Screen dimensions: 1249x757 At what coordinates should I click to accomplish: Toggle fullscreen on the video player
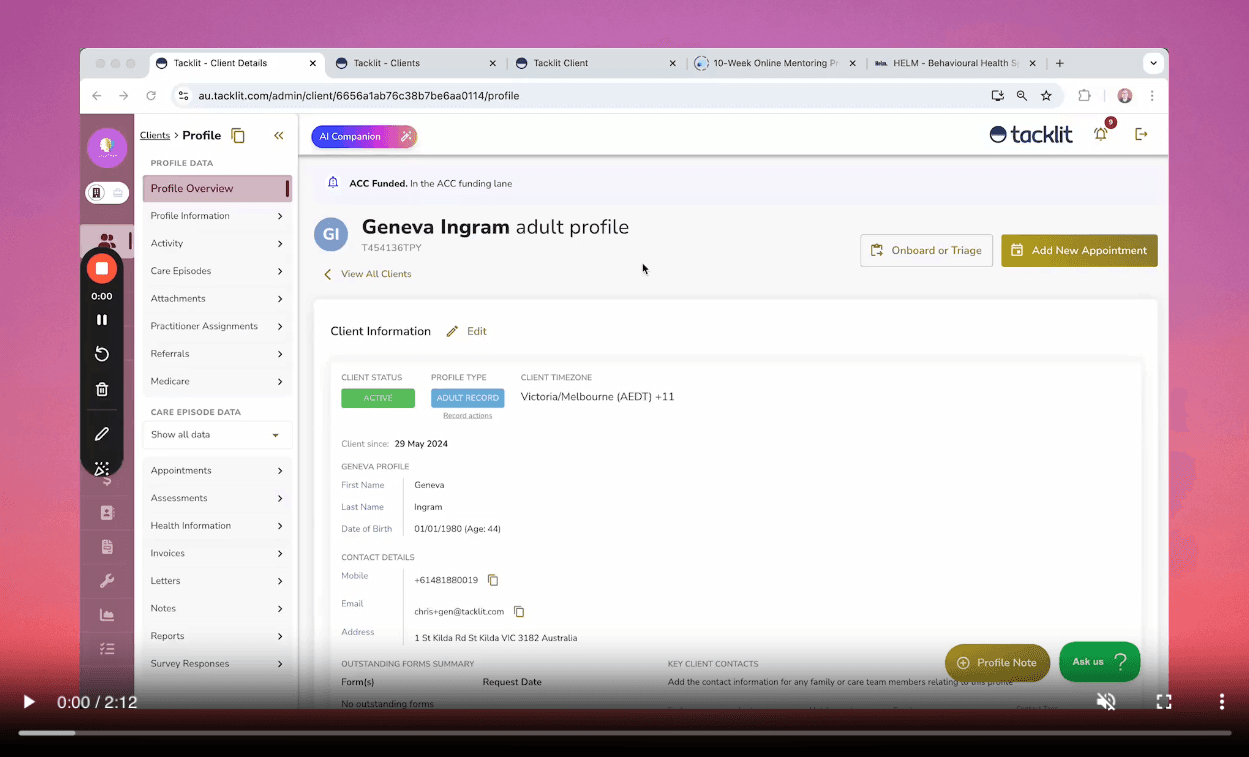click(1164, 702)
